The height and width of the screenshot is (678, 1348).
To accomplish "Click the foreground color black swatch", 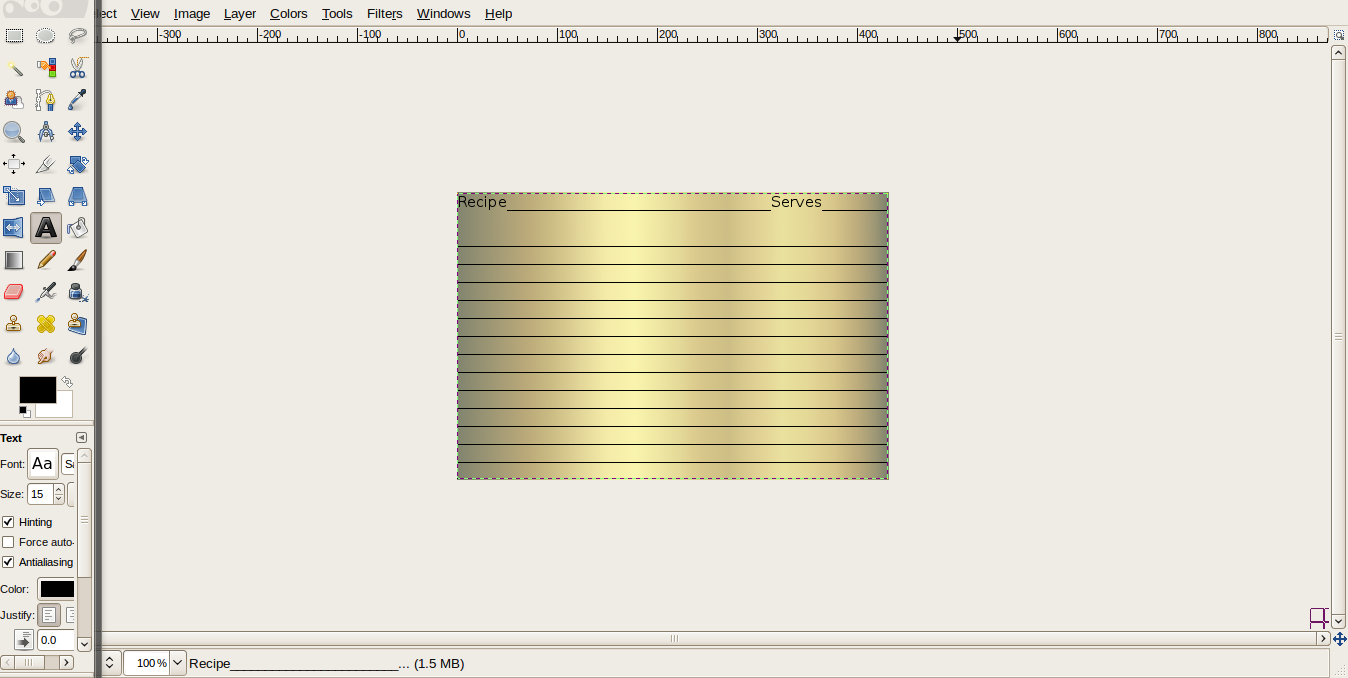I will (37, 389).
